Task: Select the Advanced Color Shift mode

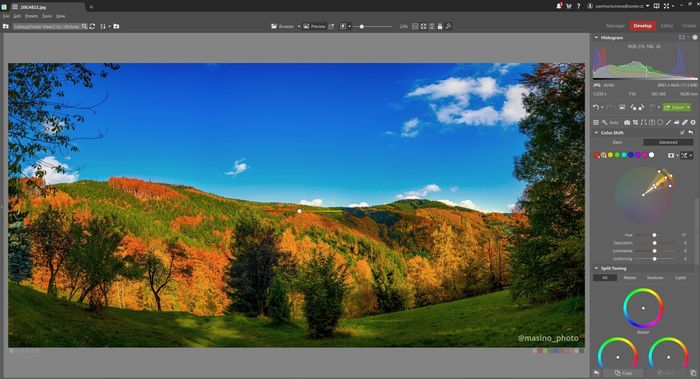Action: (x=668, y=142)
